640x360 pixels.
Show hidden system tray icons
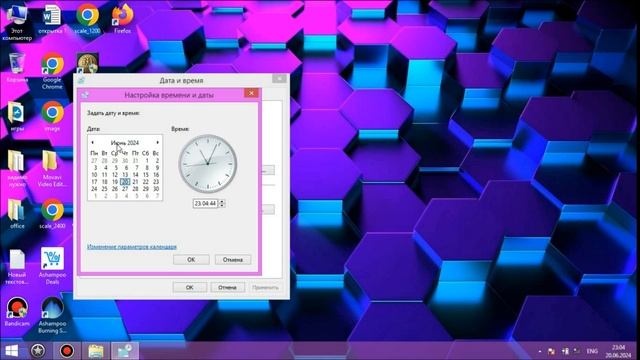pos(540,351)
